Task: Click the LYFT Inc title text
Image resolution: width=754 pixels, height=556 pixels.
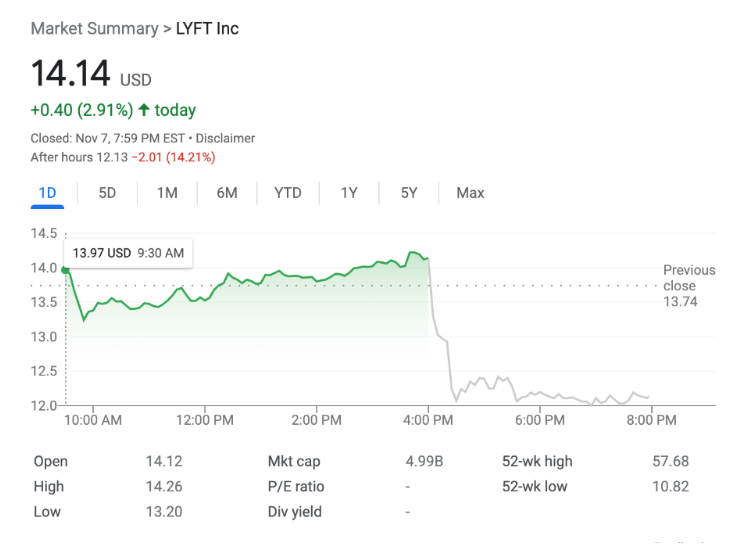Action: coord(208,28)
